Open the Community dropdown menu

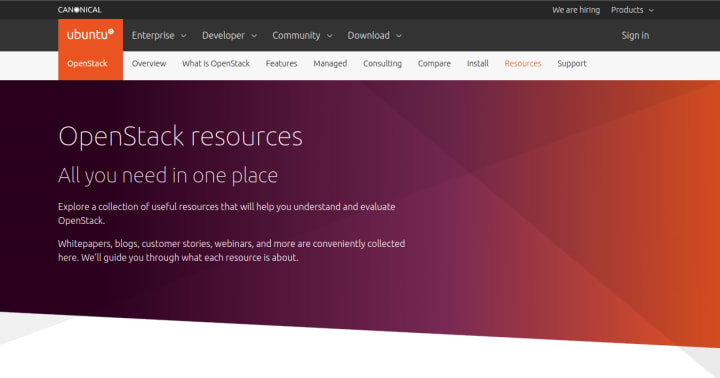[x=302, y=35]
